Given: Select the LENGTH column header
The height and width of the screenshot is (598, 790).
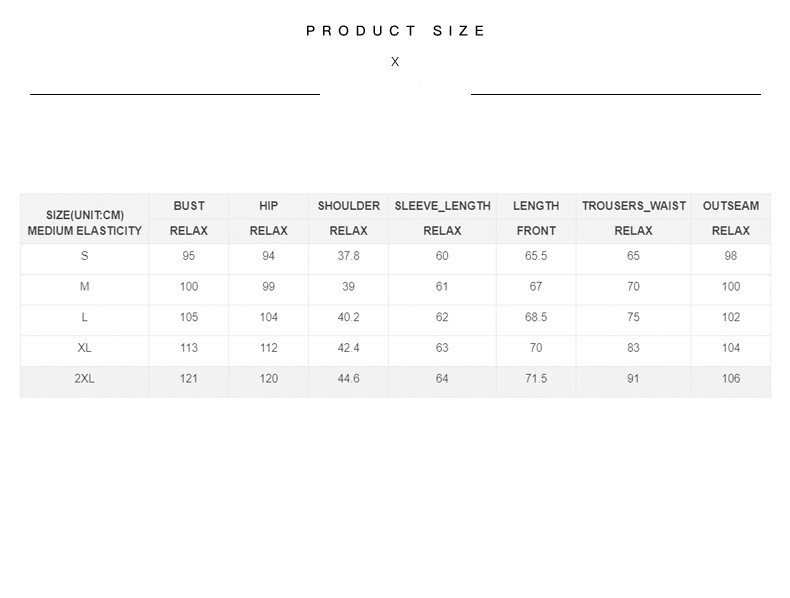Looking at the screenshot, I should pos(536,206).
